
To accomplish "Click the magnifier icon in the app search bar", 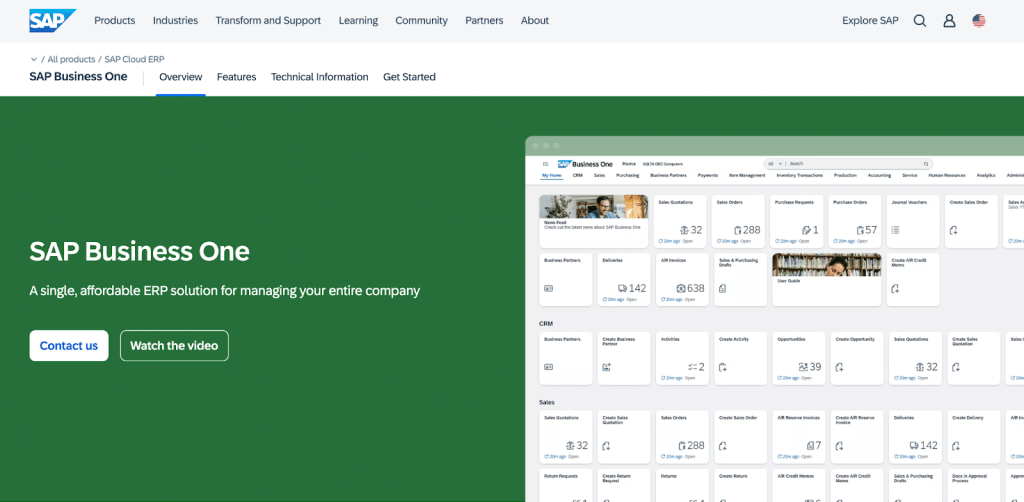I will pyautogui.click(x=925, y=164).
